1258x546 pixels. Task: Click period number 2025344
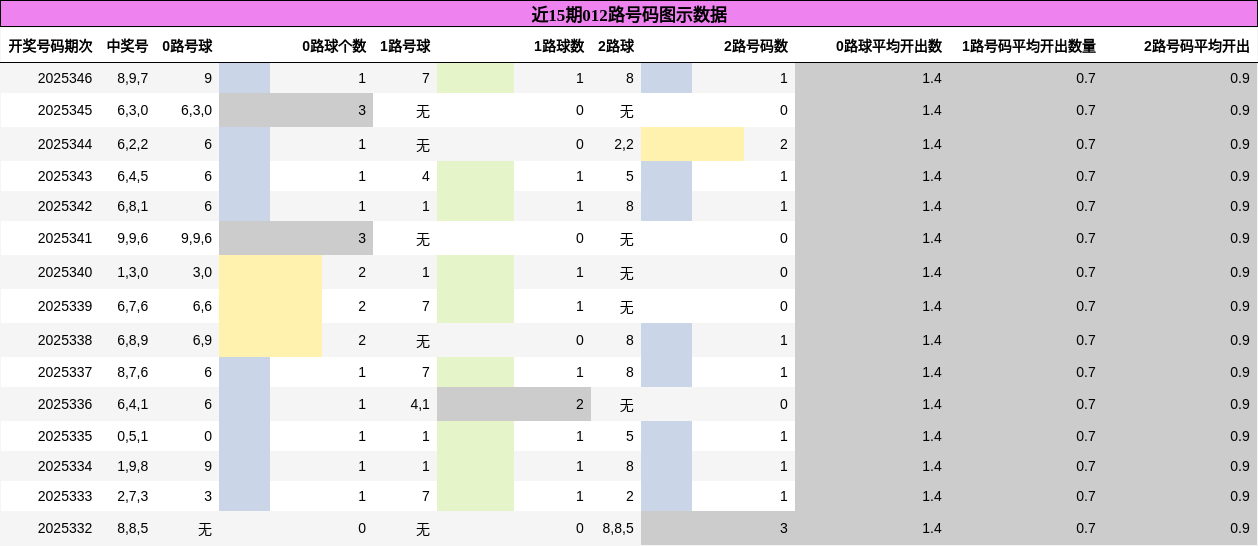click(x=65, y=144)
